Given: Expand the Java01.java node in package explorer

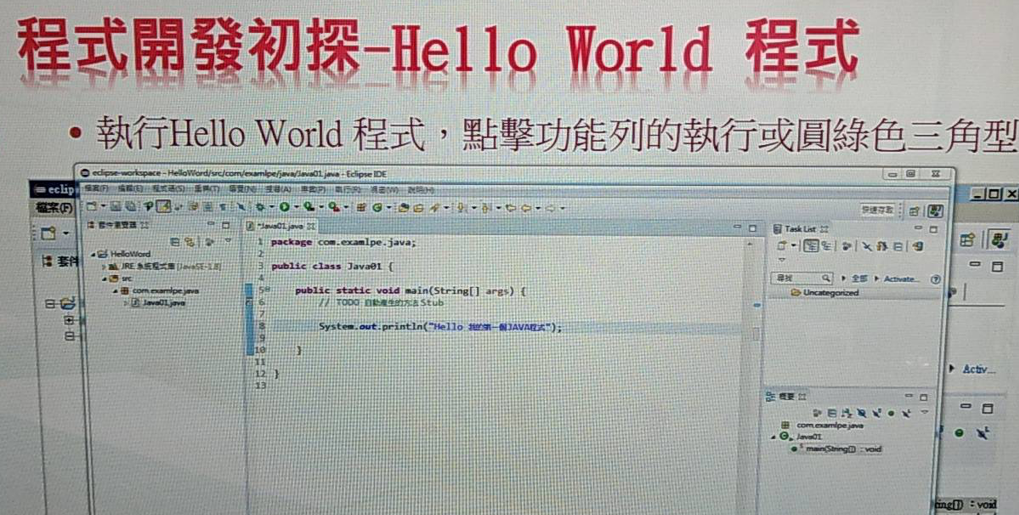Looking at the screenshot, I should tap(126, 303).
